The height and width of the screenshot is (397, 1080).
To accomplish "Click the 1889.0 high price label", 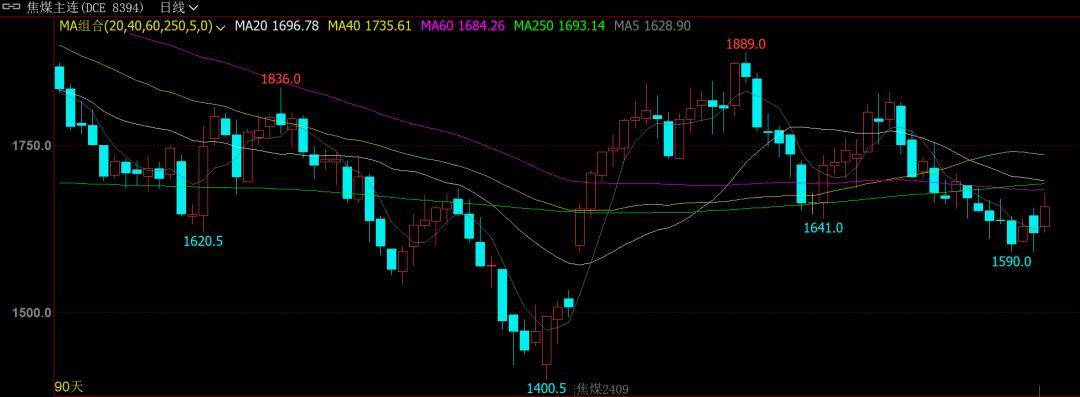I will point(746,44).
